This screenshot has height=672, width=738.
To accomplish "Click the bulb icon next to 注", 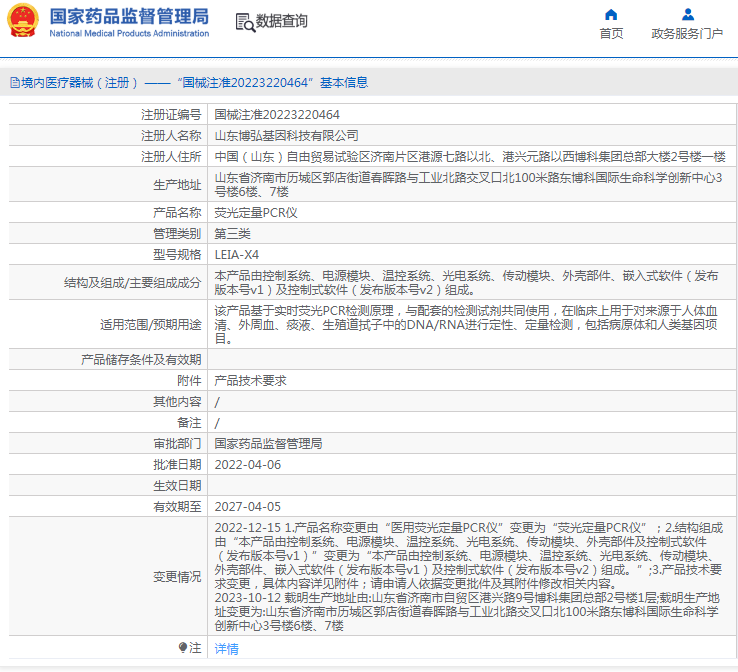I will point(182,648).
